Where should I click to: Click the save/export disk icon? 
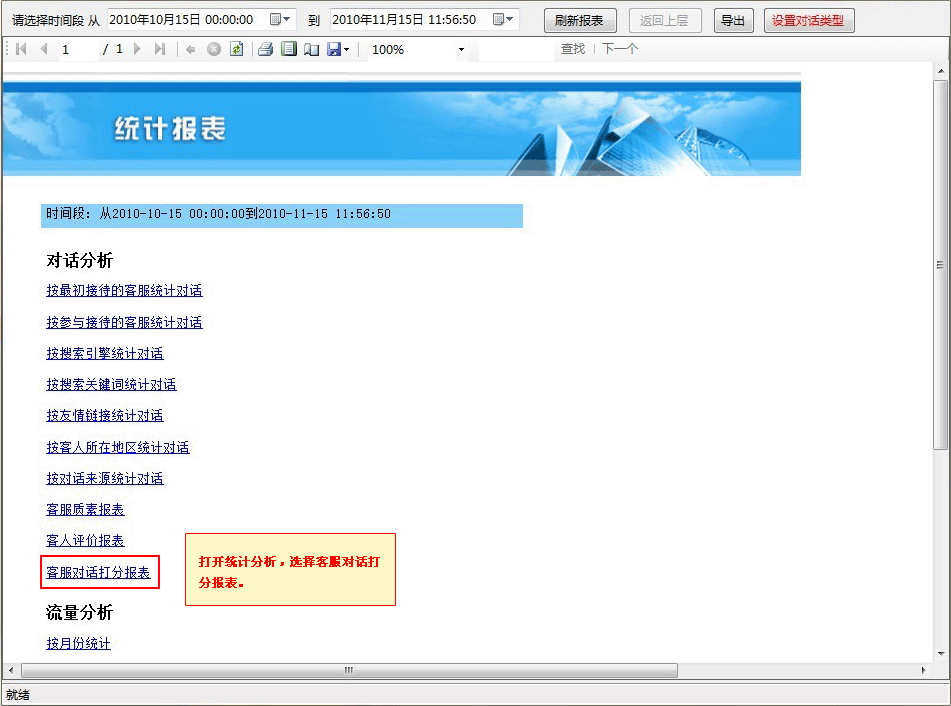[x=334, y=50]
